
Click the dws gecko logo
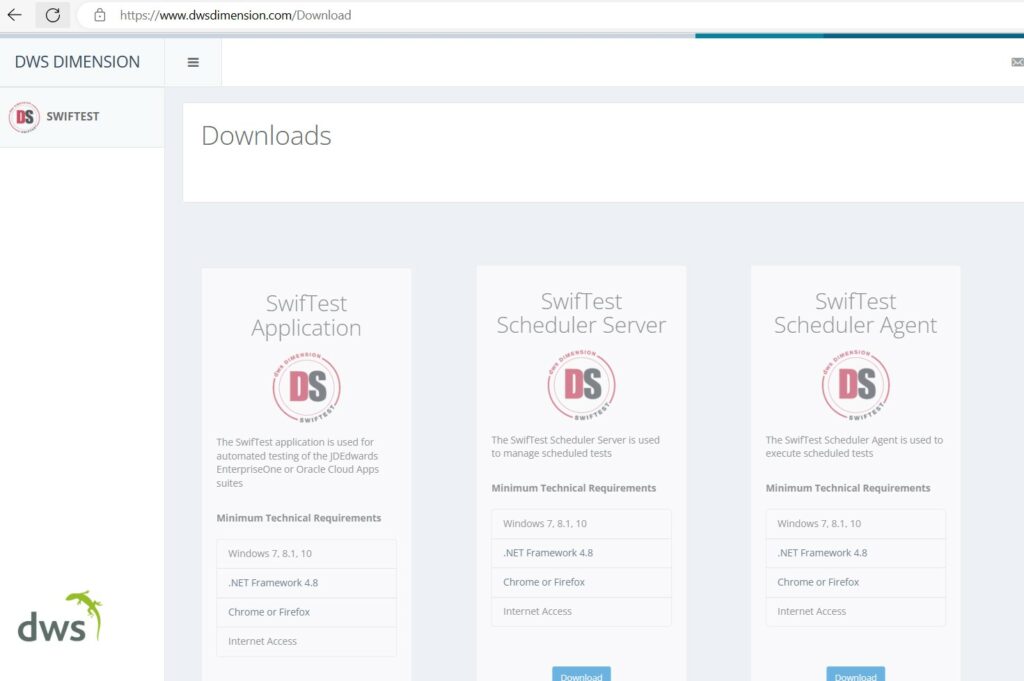click(60, 616)
